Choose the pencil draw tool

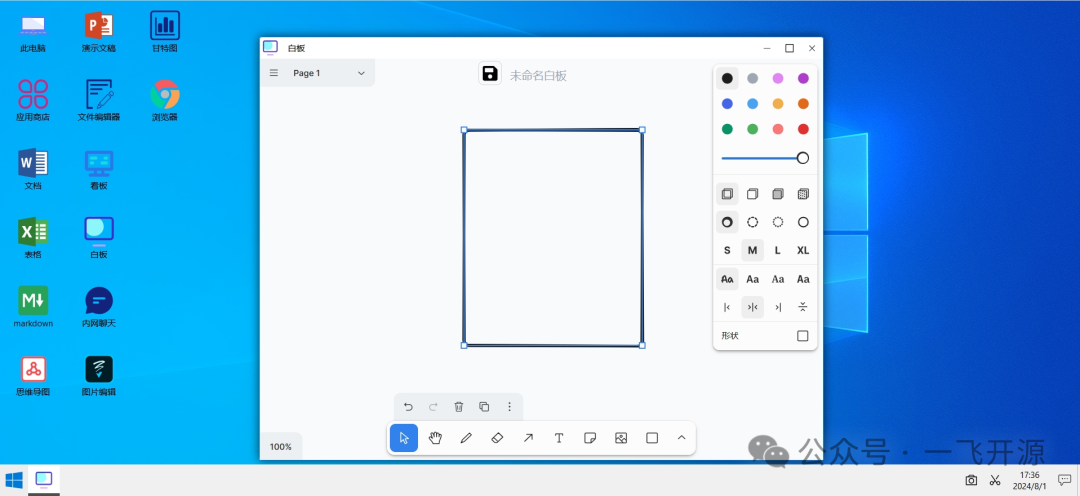click(466, 438)
